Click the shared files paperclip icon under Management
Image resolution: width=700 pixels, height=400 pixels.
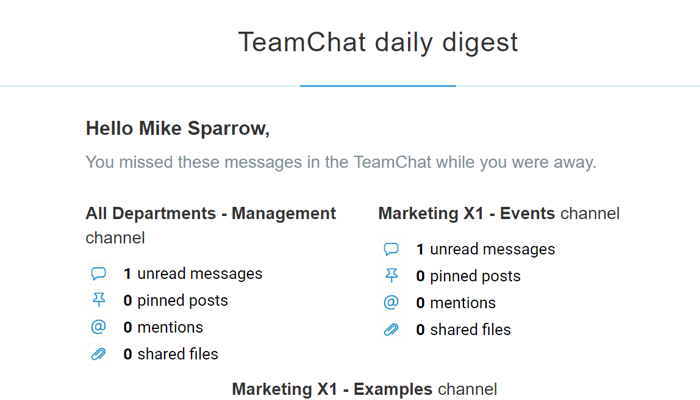(99, 354)
